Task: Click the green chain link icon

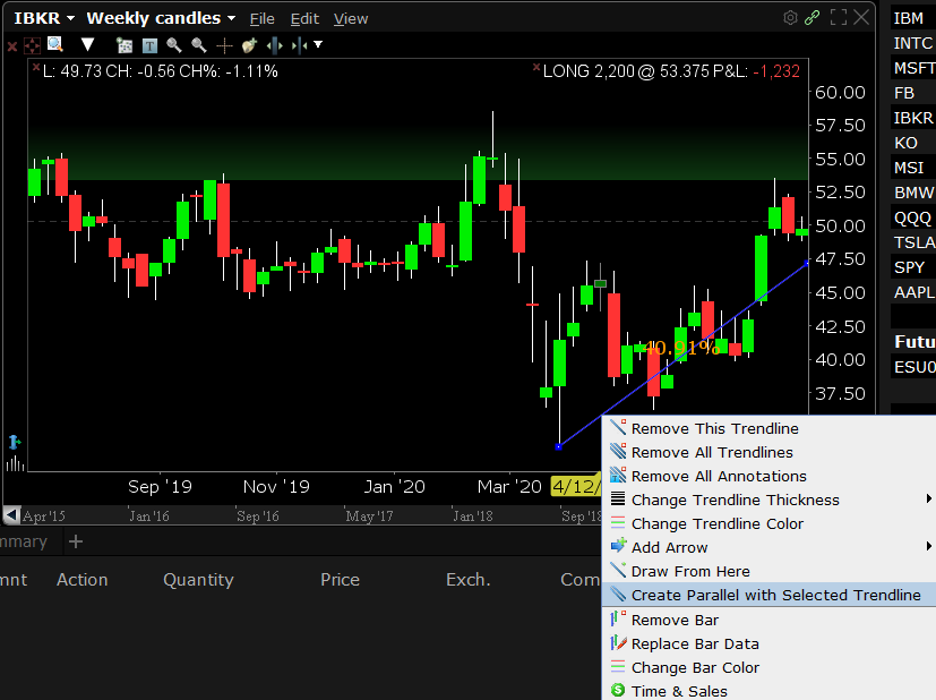Action: 813,18
